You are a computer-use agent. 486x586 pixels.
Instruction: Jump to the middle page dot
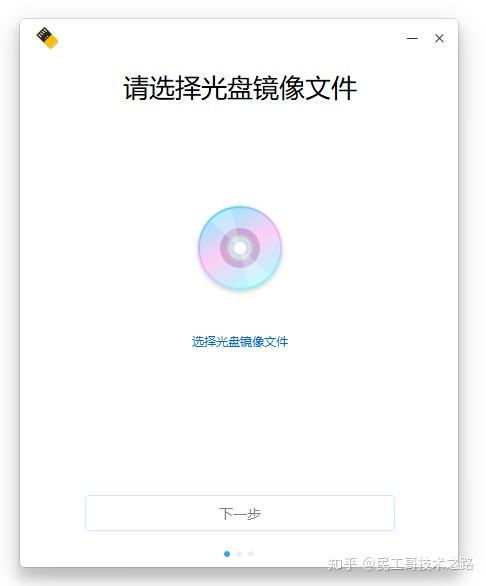click(x=239, y=553)
